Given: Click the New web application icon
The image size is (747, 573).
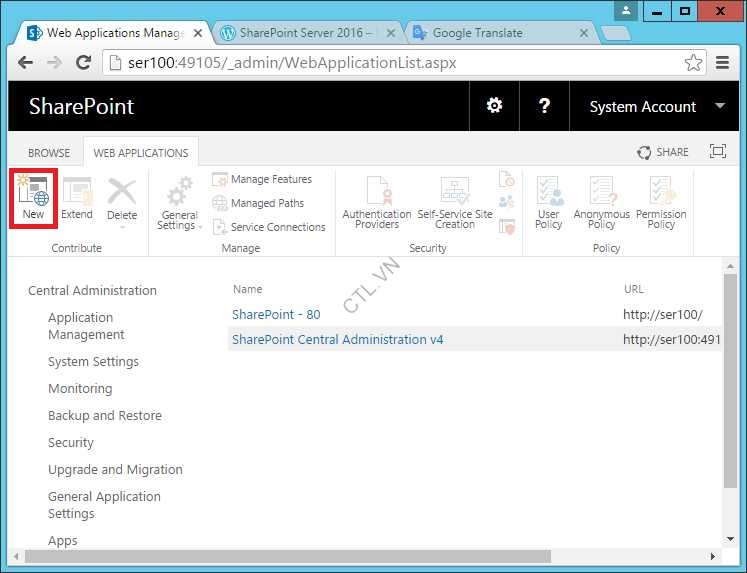Looking at the screenshot, I should tap(33, 197).
